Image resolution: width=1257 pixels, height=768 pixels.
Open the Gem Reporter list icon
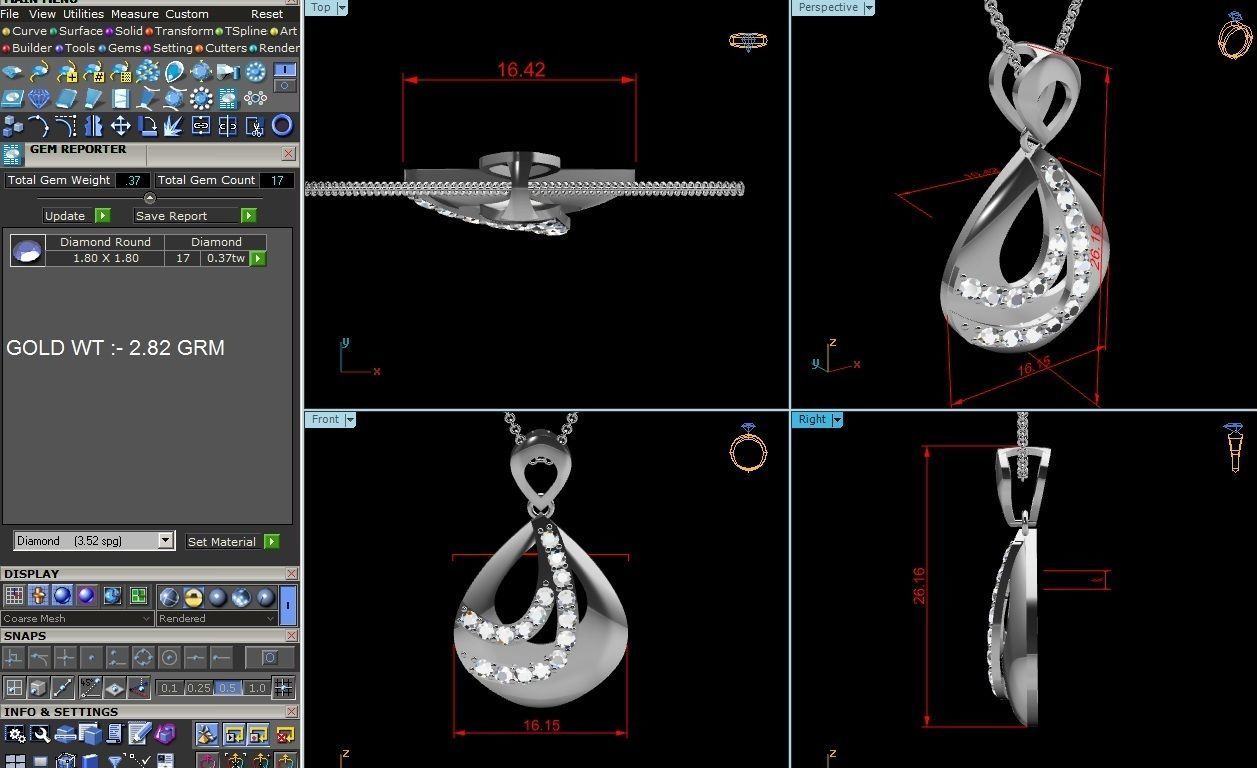(x=228, y=98)
